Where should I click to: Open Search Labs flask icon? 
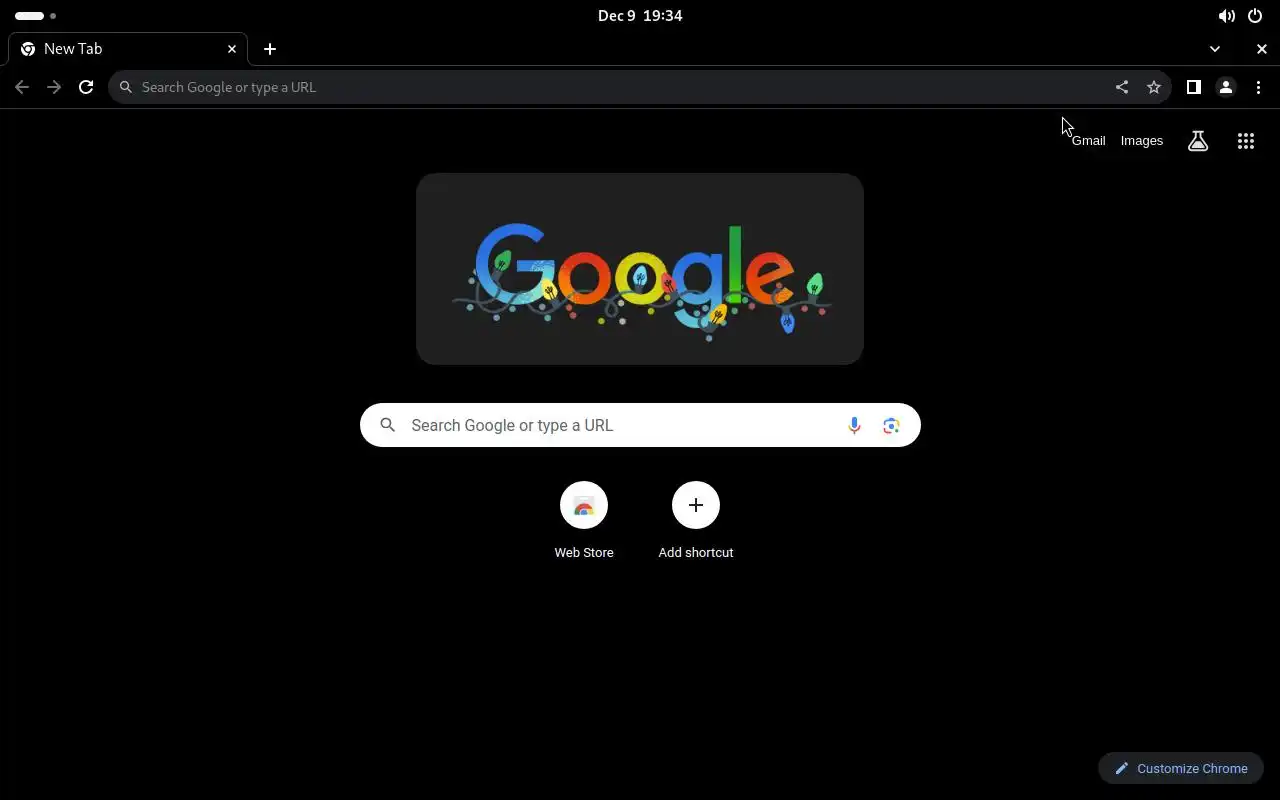coord(1198,141)
